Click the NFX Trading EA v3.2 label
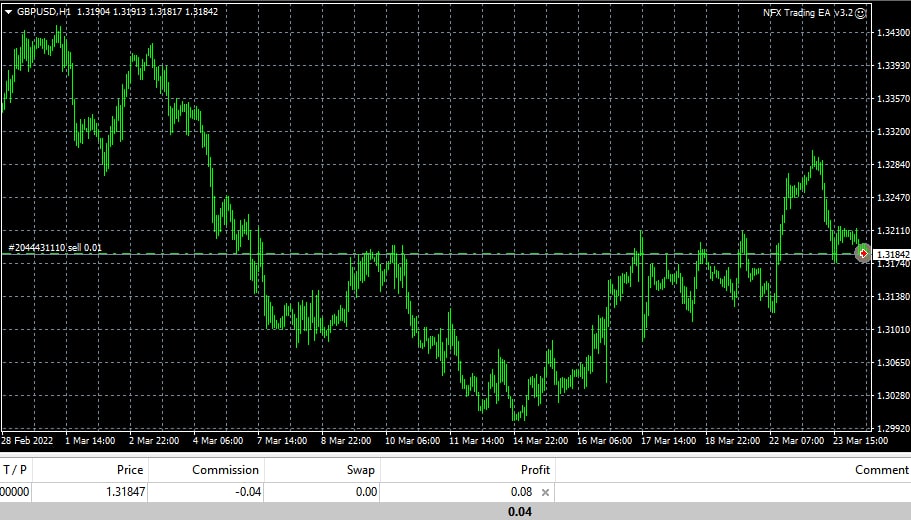Screen dimensions: 911x520 [808, 13]
